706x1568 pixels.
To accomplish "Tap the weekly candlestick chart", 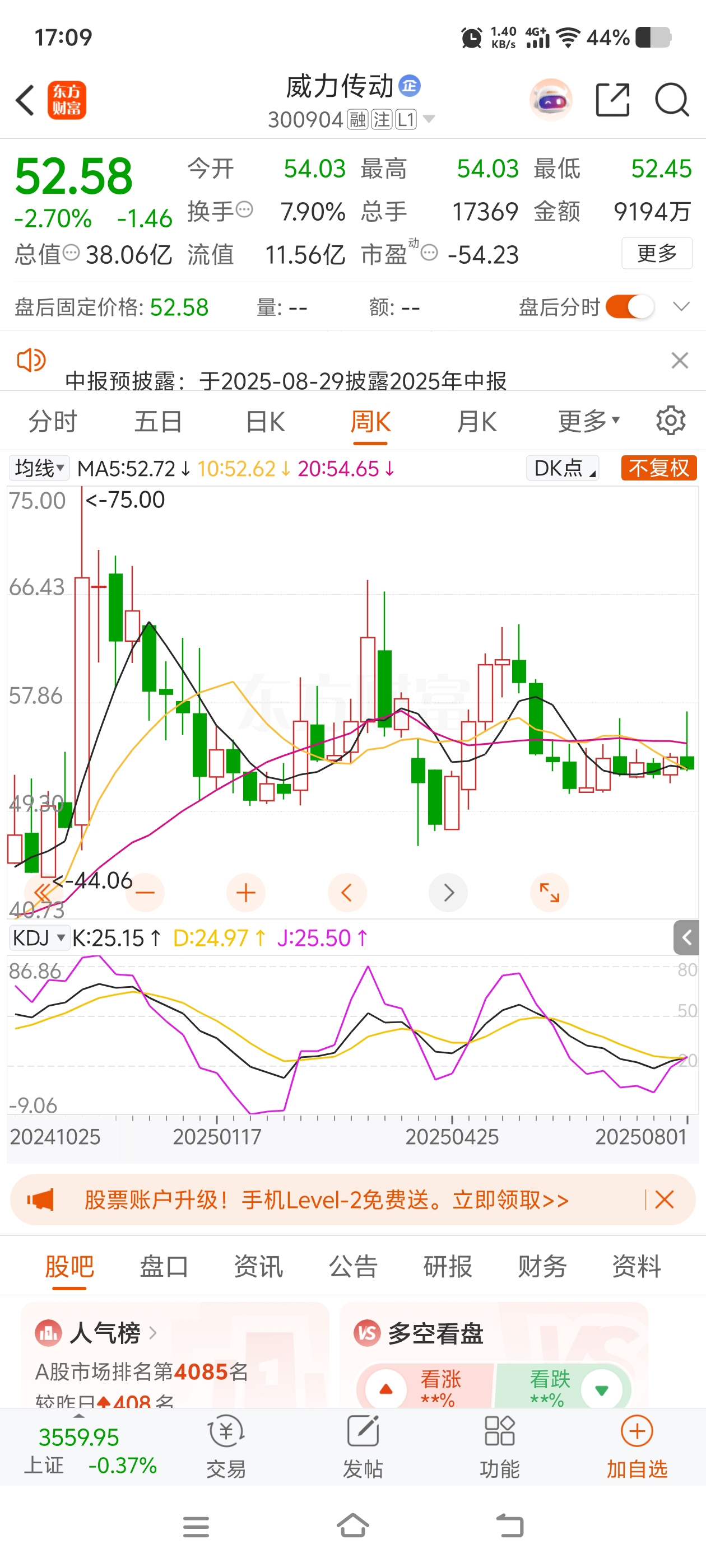I will [x=352, y=702].
